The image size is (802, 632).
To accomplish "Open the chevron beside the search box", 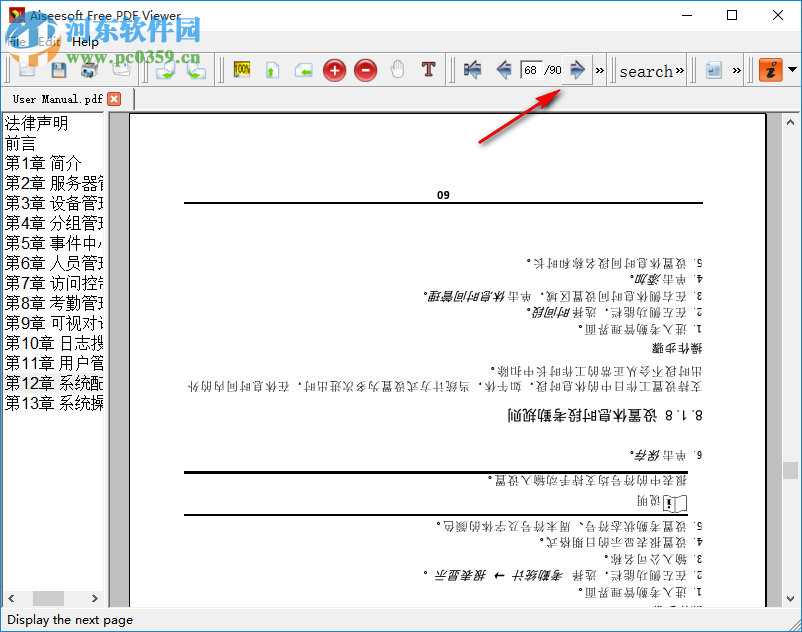I will click(x=679, y=70).
